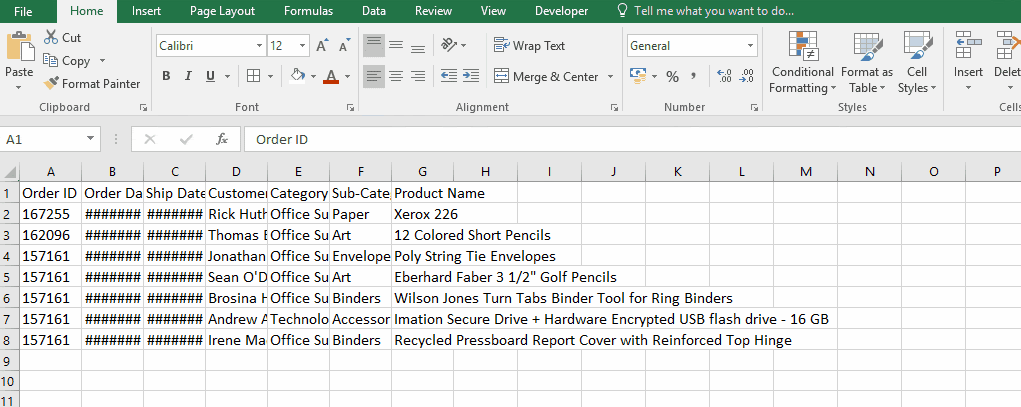Cut the selection with scissors icon
The image size is (1021, 407).
point(62,38)
